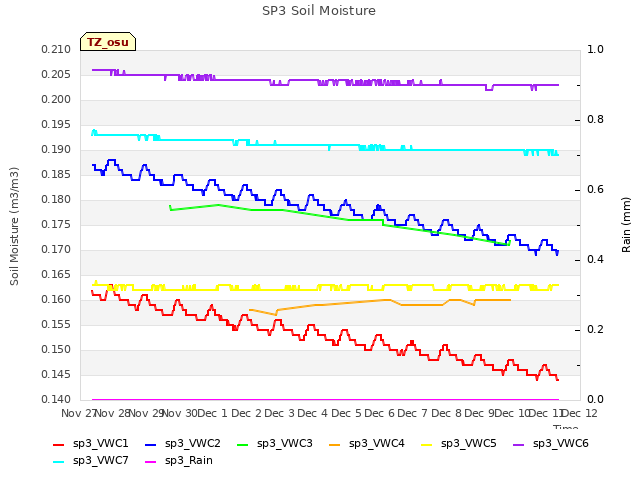Select the sp3_VWC2 legend label
Viewport: 640px width, 480px height.
pyautogui.click(x=193, y=444)
